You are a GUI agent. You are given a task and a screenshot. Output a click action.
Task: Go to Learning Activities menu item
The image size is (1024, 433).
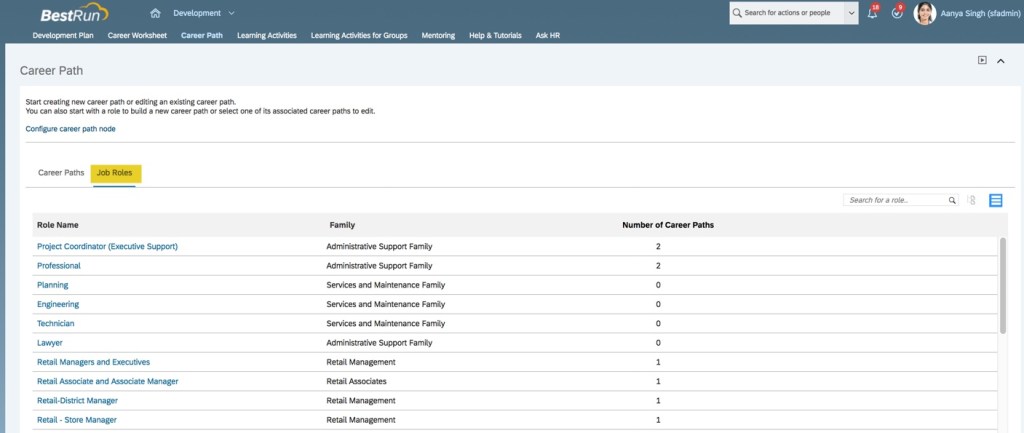(266, 35)
